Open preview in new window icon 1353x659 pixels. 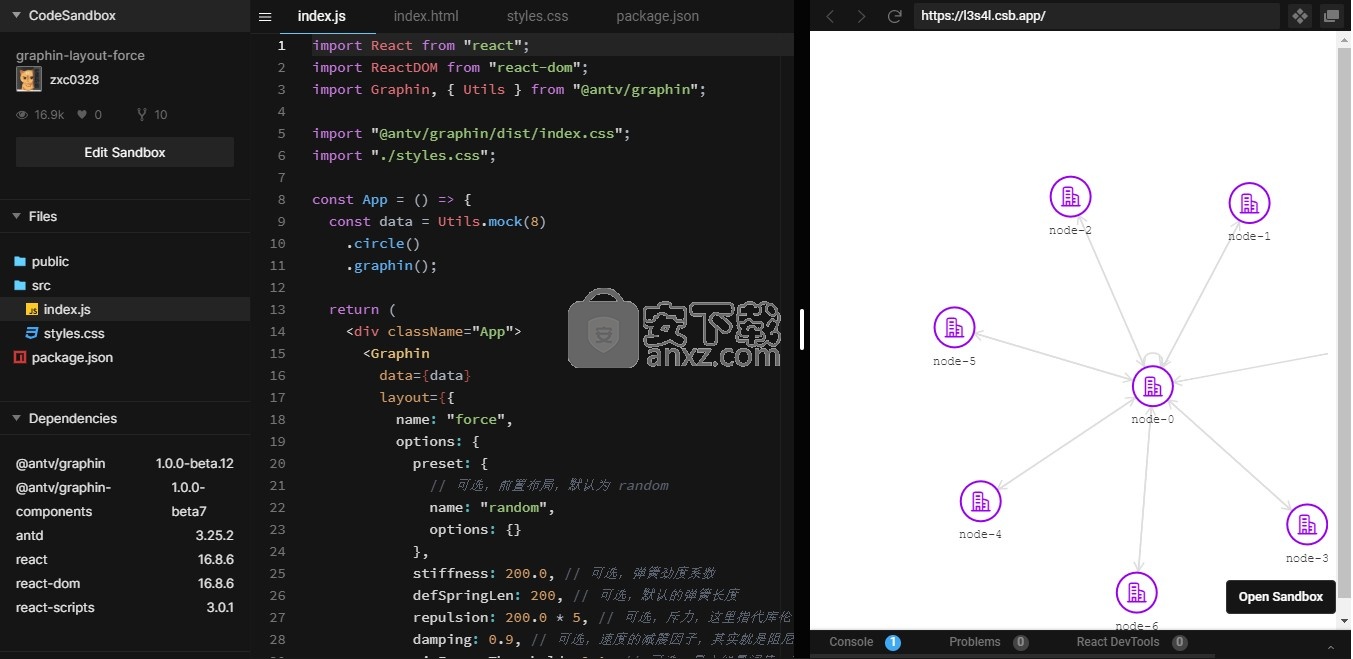[1330, 16]
